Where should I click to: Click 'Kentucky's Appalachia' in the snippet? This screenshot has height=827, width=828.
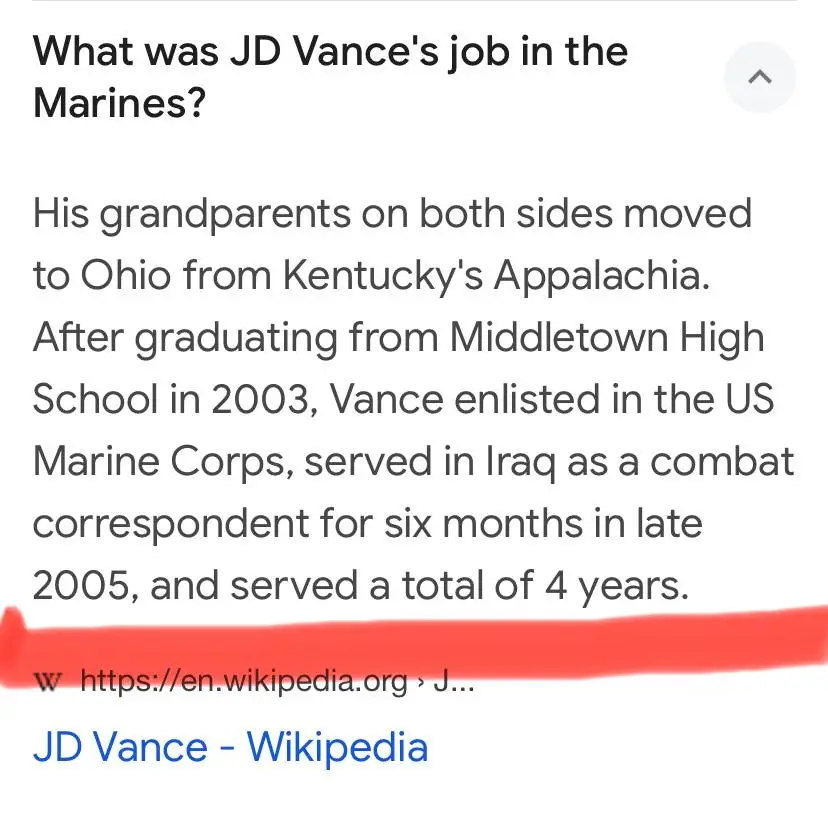[x=497, y=276]
